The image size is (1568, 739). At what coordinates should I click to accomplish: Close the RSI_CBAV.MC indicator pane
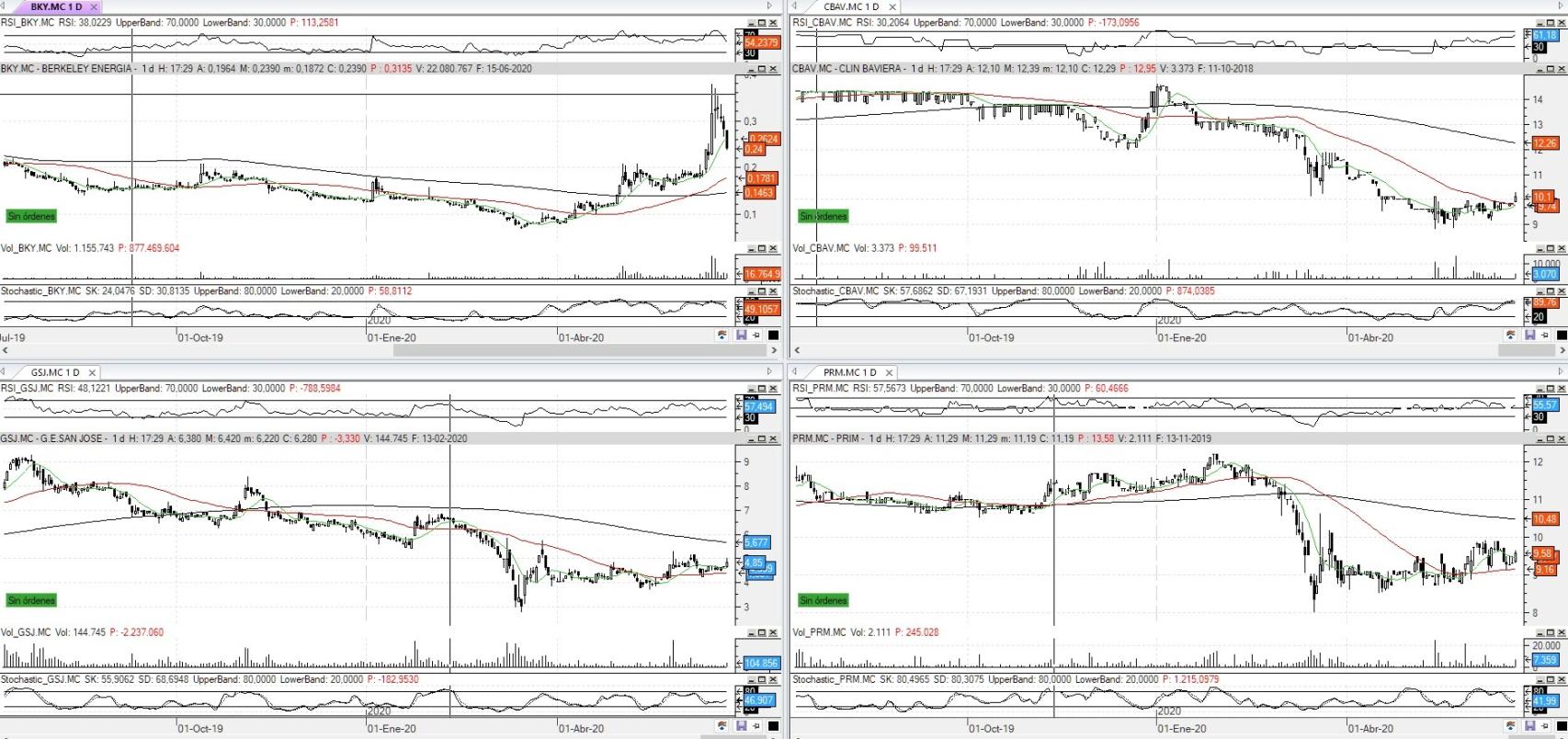[x=1562, y=22]
